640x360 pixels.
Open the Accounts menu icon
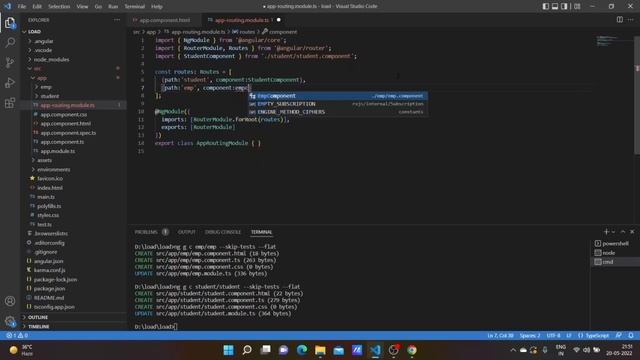tap(10, 301)
